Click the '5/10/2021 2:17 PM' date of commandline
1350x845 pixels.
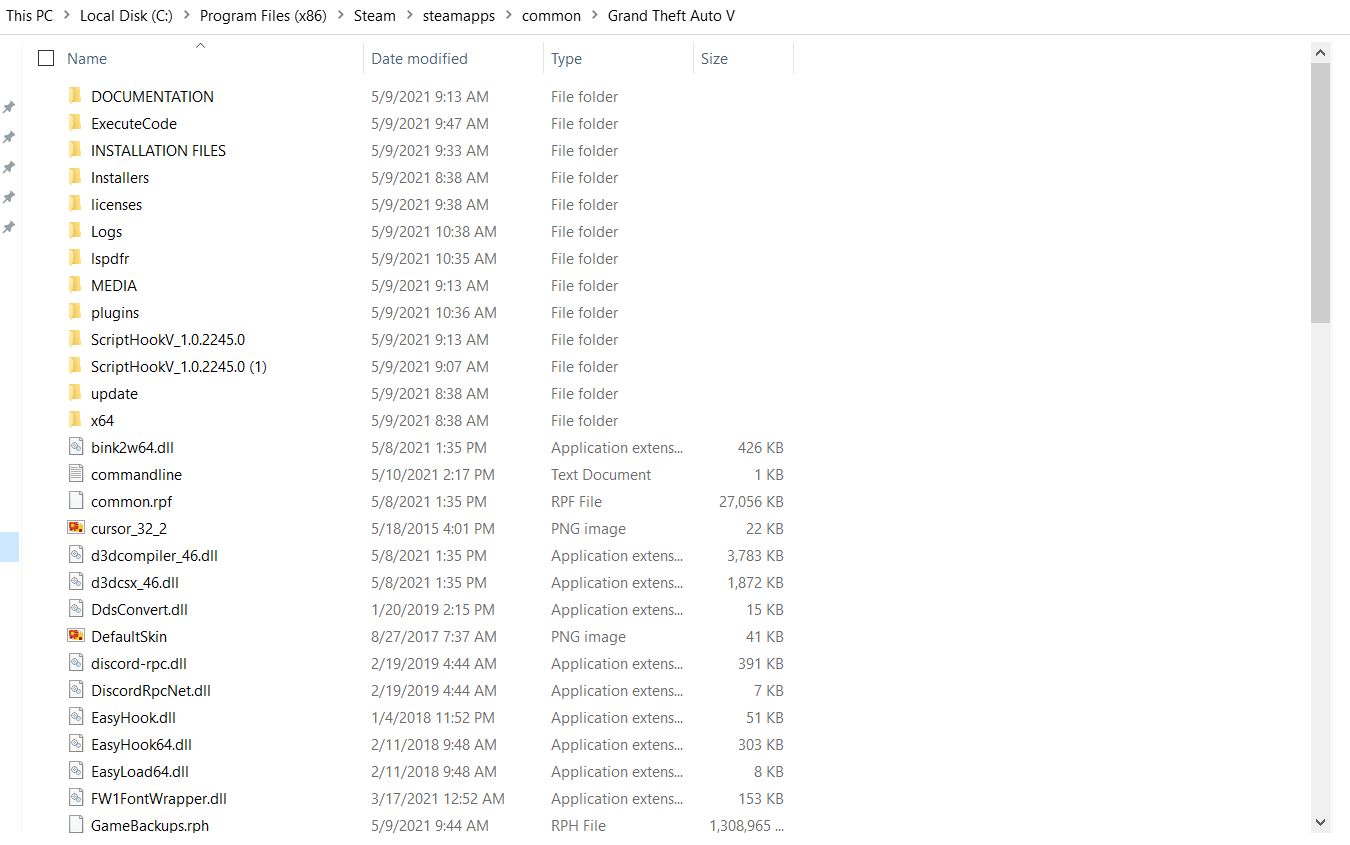coord(433,474)
